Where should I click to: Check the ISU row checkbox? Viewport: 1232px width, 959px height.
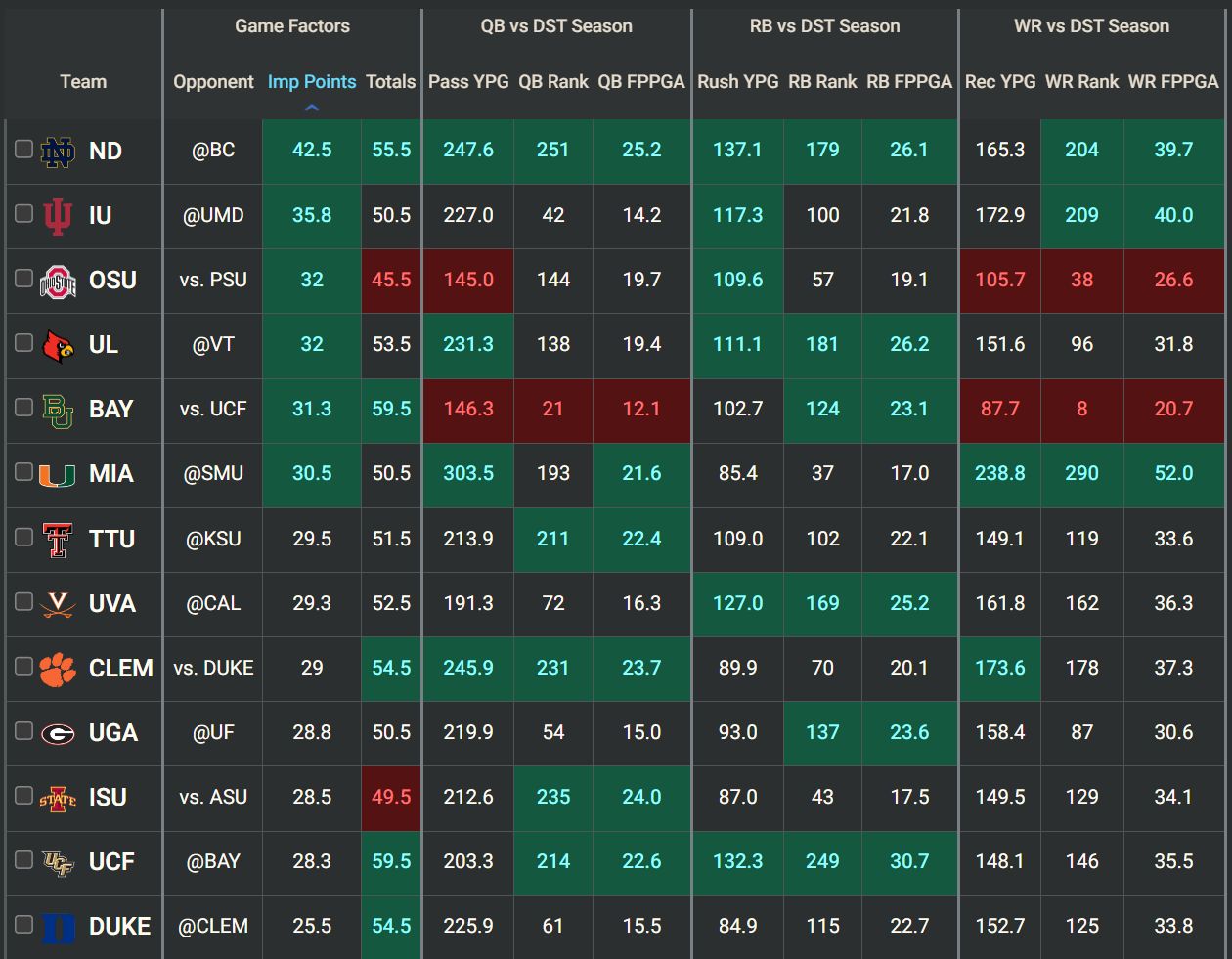click(23, 795)
